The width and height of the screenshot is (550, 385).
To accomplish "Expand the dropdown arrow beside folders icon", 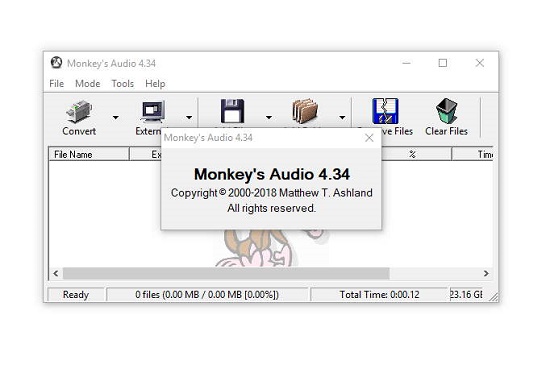I will (342, 117).
